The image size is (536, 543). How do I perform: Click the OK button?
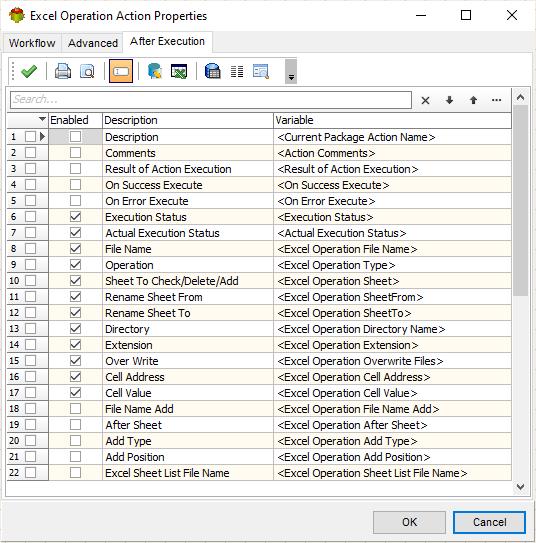point(409,522)
